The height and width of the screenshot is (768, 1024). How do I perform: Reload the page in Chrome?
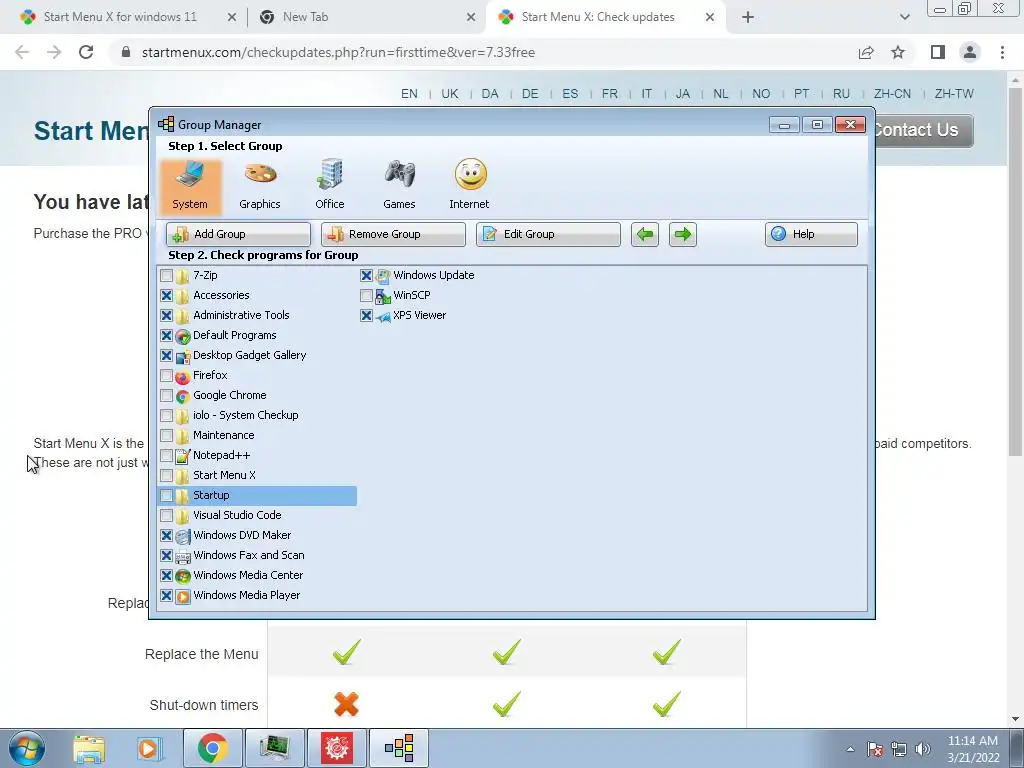coord(86,52)
